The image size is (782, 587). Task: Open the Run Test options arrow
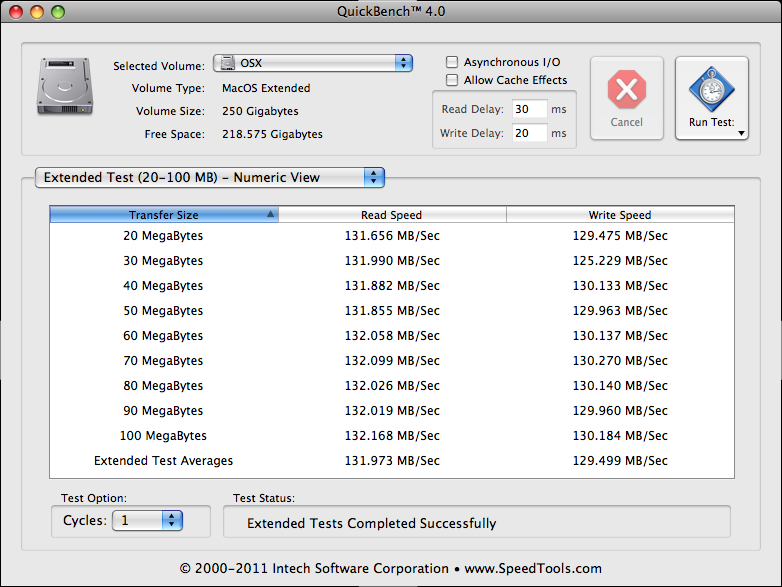[x=741, y=133]
